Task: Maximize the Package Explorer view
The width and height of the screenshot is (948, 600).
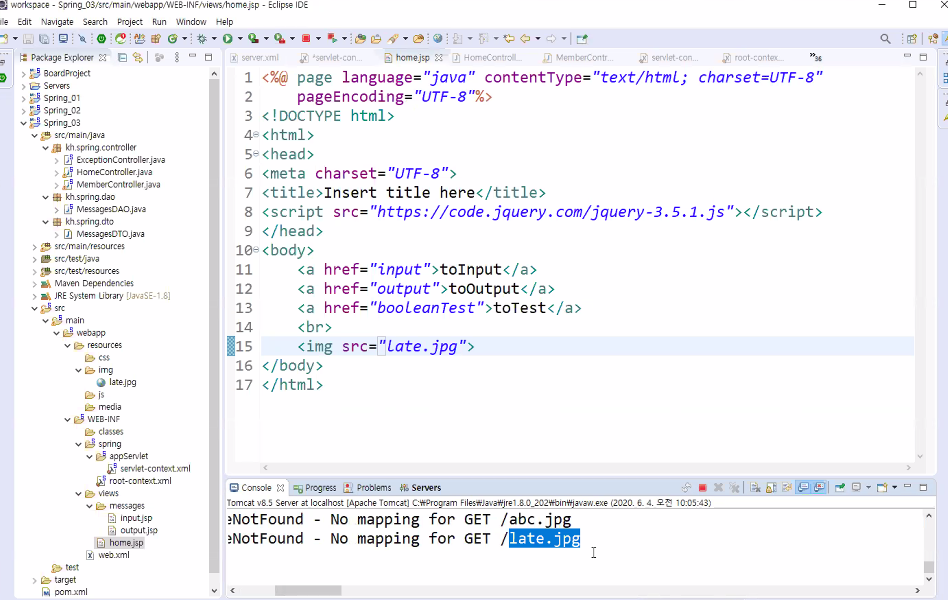Action: point(209,57)
